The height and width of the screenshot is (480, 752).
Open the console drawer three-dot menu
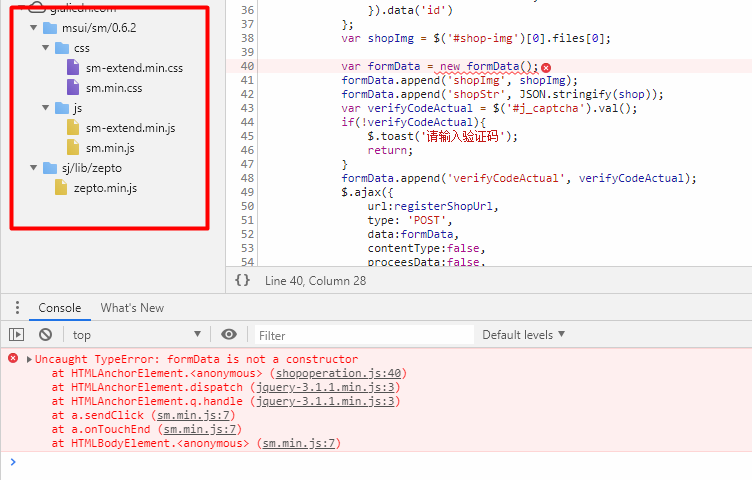coord(17,307)
